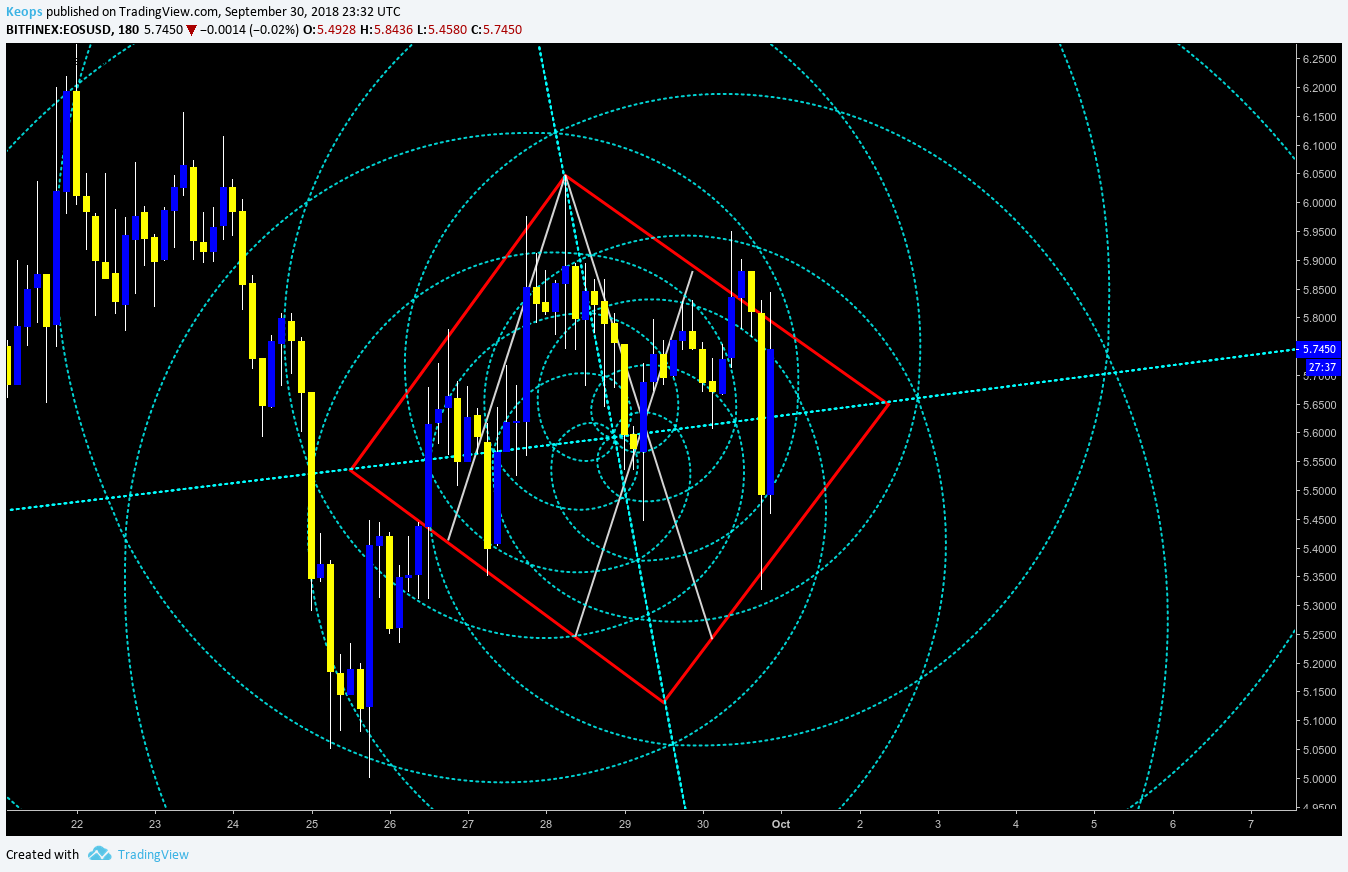Image resolution: width=1348 pixels, height=872 pixels.
Task: Click the 5 date axis label
Action: 1094,824
